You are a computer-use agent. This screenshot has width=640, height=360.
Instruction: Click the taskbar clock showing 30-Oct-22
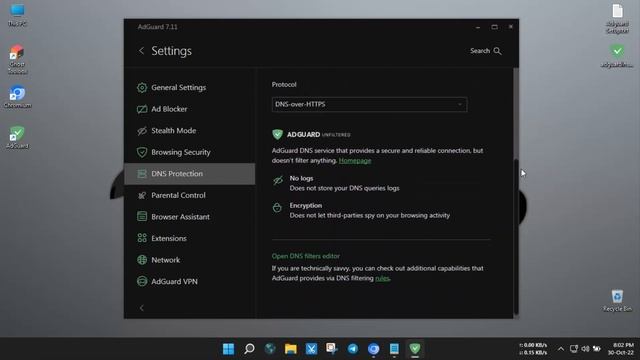click(x=620, y=349)
